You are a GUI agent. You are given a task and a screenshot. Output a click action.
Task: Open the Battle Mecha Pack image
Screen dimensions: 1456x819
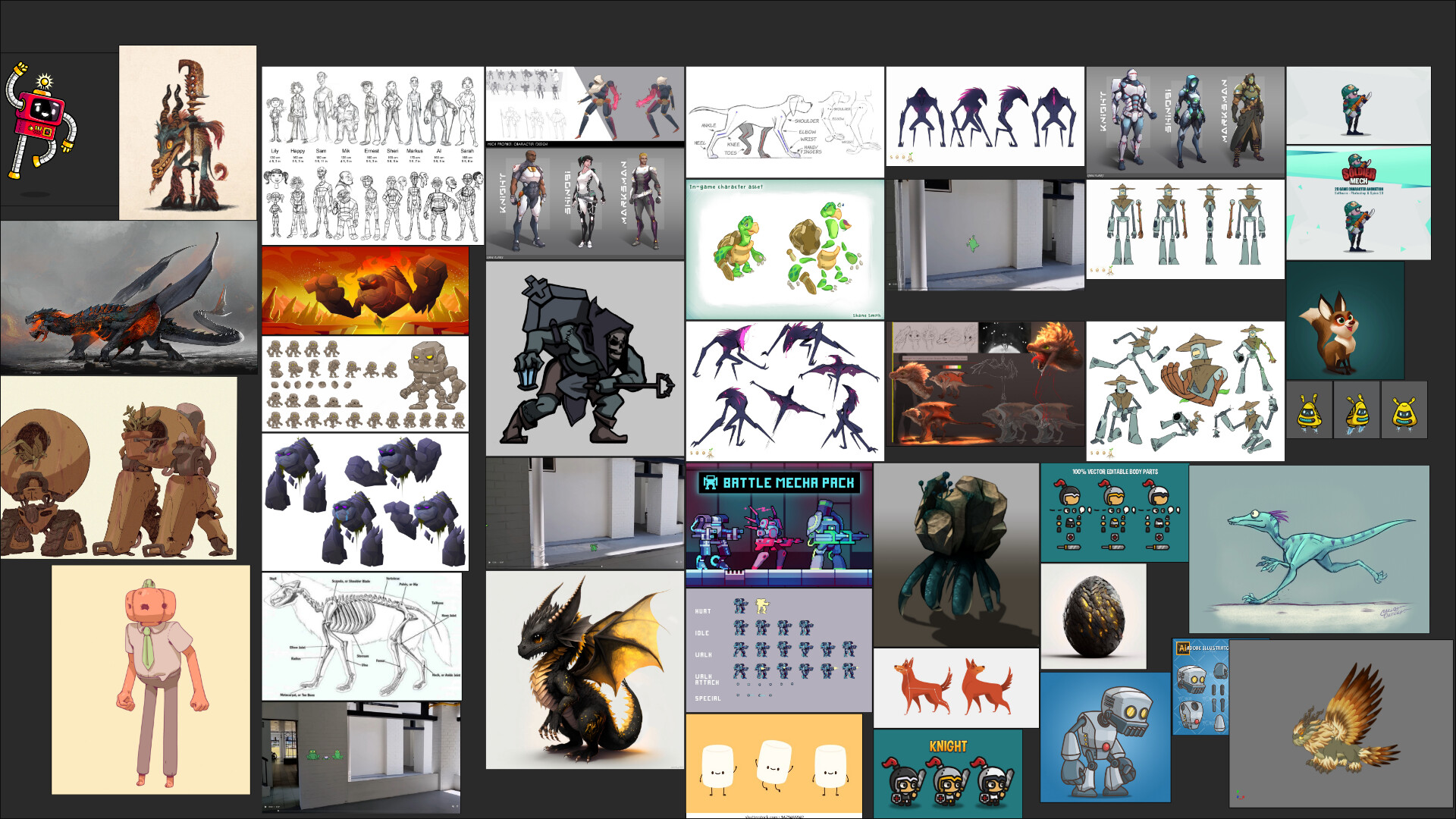pyautogui.click(x=779, y=526)
